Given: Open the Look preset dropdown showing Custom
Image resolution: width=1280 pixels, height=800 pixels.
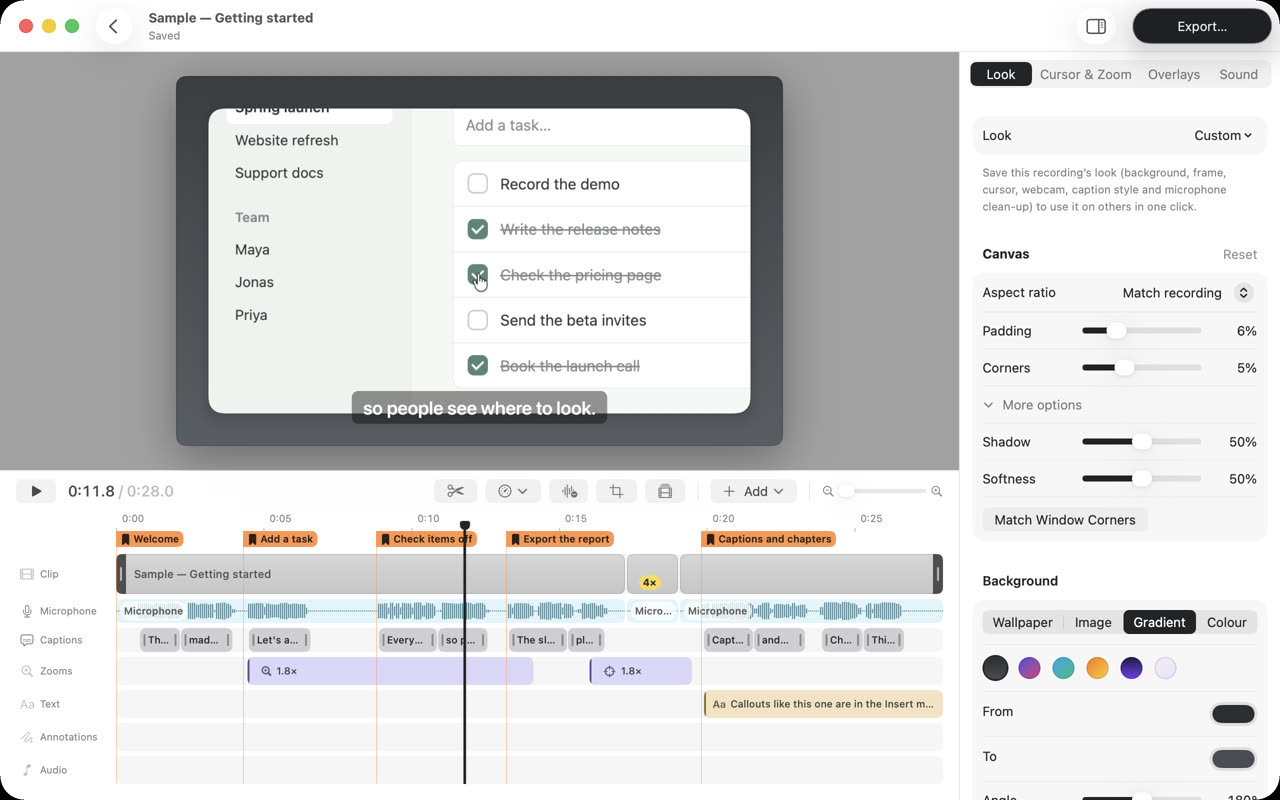Looking at the screenshot, I should point(1222,135).
